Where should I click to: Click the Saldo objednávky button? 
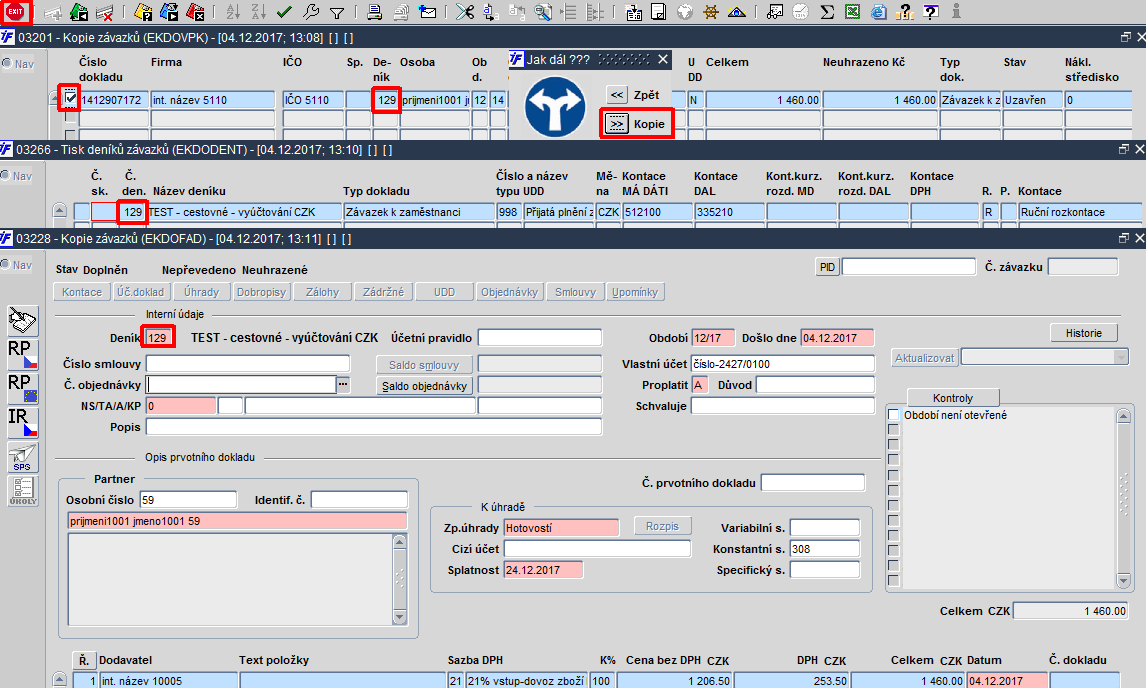pyautogui.click(x=424, y=385)
